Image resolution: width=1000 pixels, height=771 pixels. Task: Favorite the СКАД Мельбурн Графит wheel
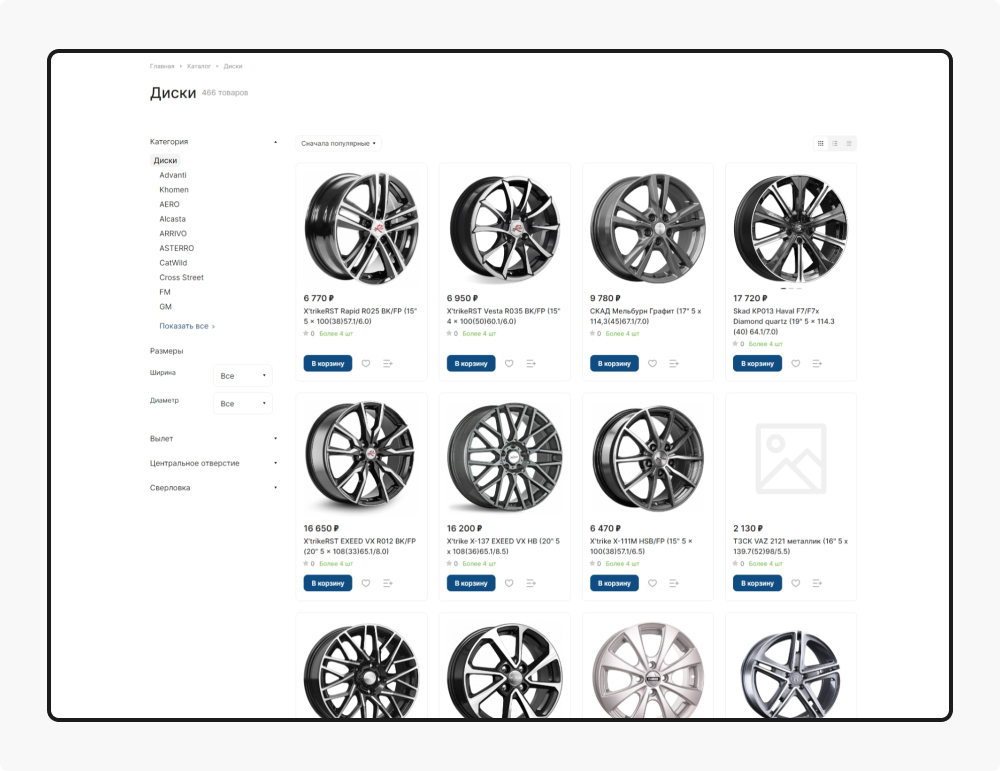click(652, 363)
